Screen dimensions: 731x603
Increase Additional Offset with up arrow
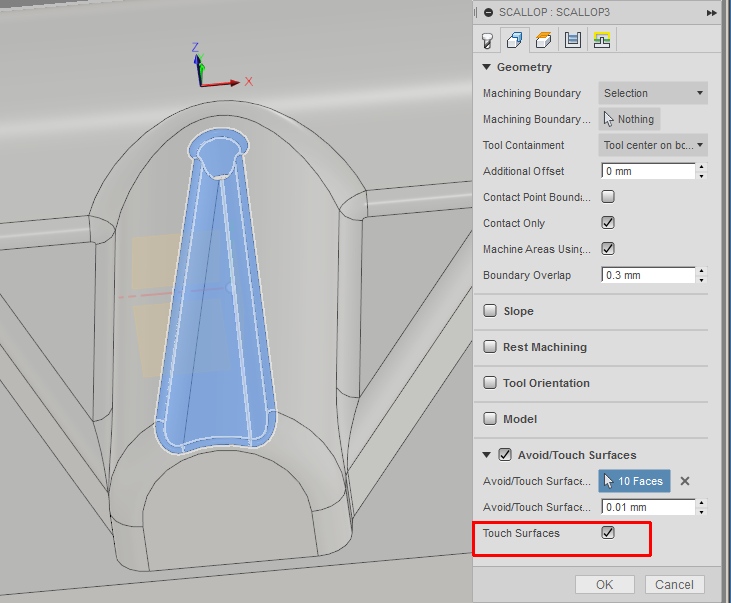pyautogui.click(x=702, y=167)
